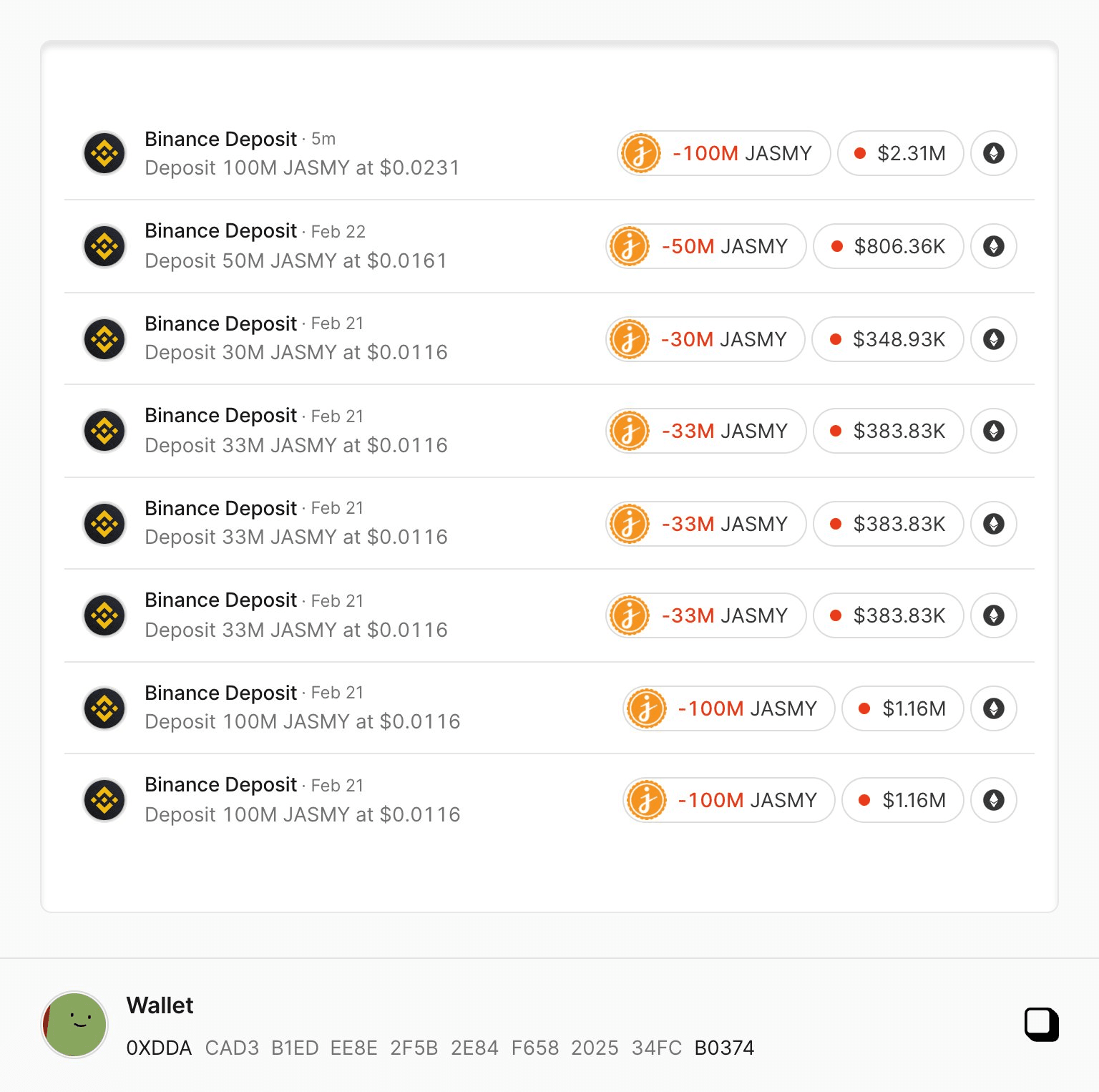
Task: Click the Binance icon on the top deposit row
Action: [104, 153]
